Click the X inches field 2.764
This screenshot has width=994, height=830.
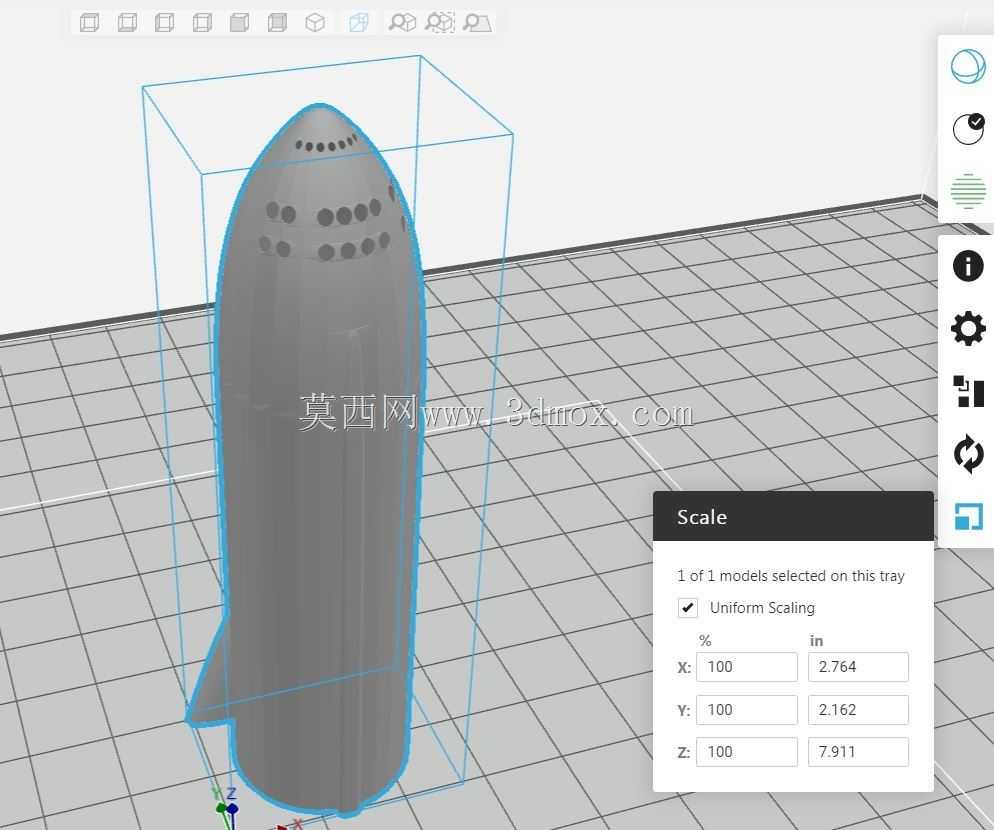(858, 667)
